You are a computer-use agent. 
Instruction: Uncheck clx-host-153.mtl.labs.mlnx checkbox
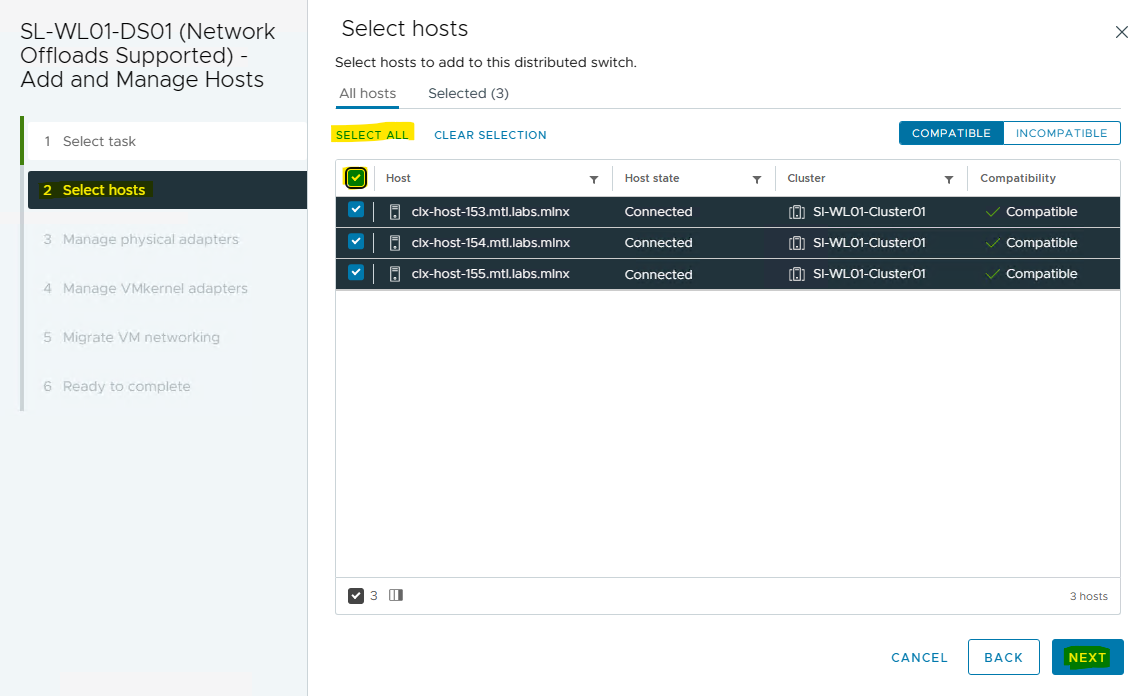click(x=356, y=210)
